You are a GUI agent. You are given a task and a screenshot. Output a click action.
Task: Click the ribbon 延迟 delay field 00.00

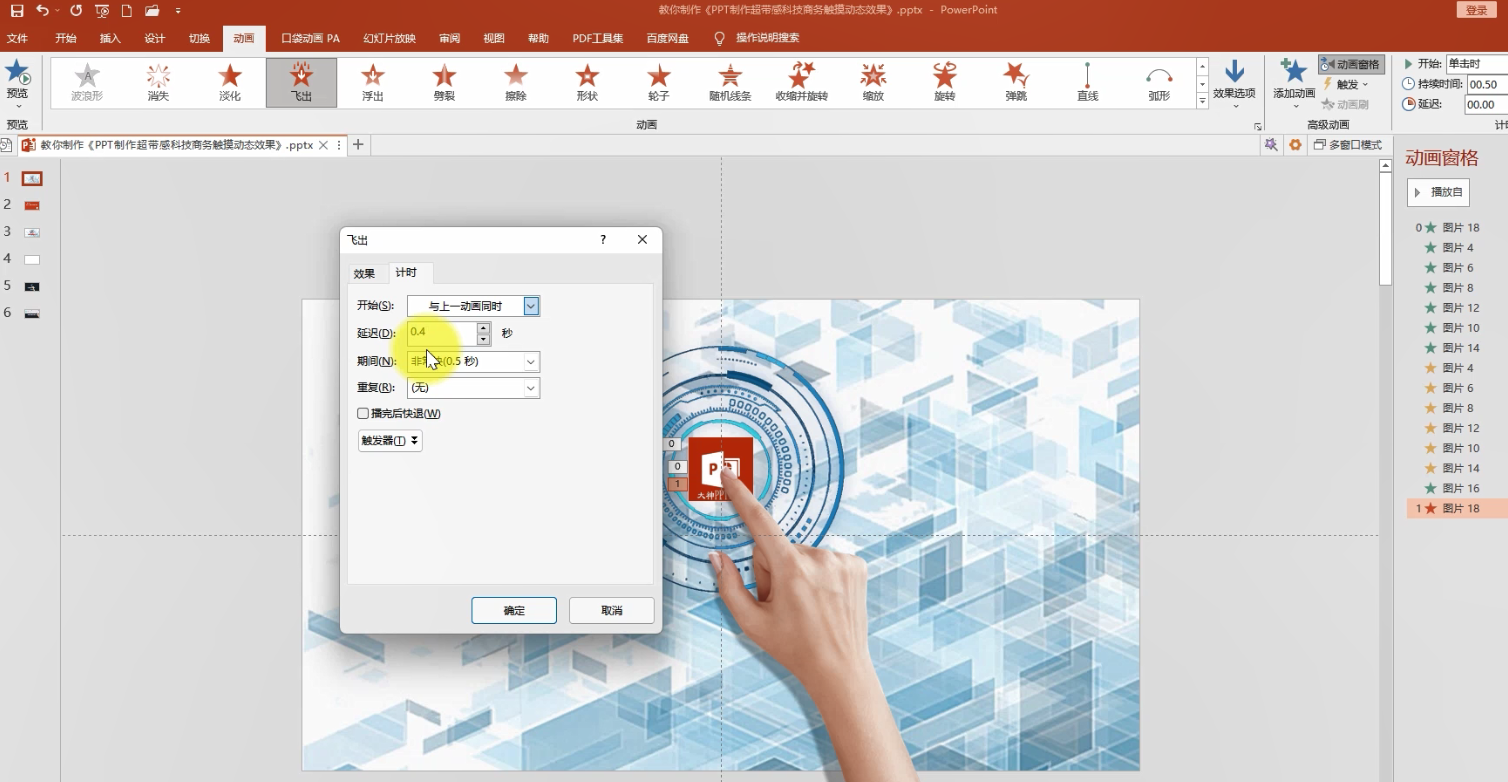pos(1486,104)
